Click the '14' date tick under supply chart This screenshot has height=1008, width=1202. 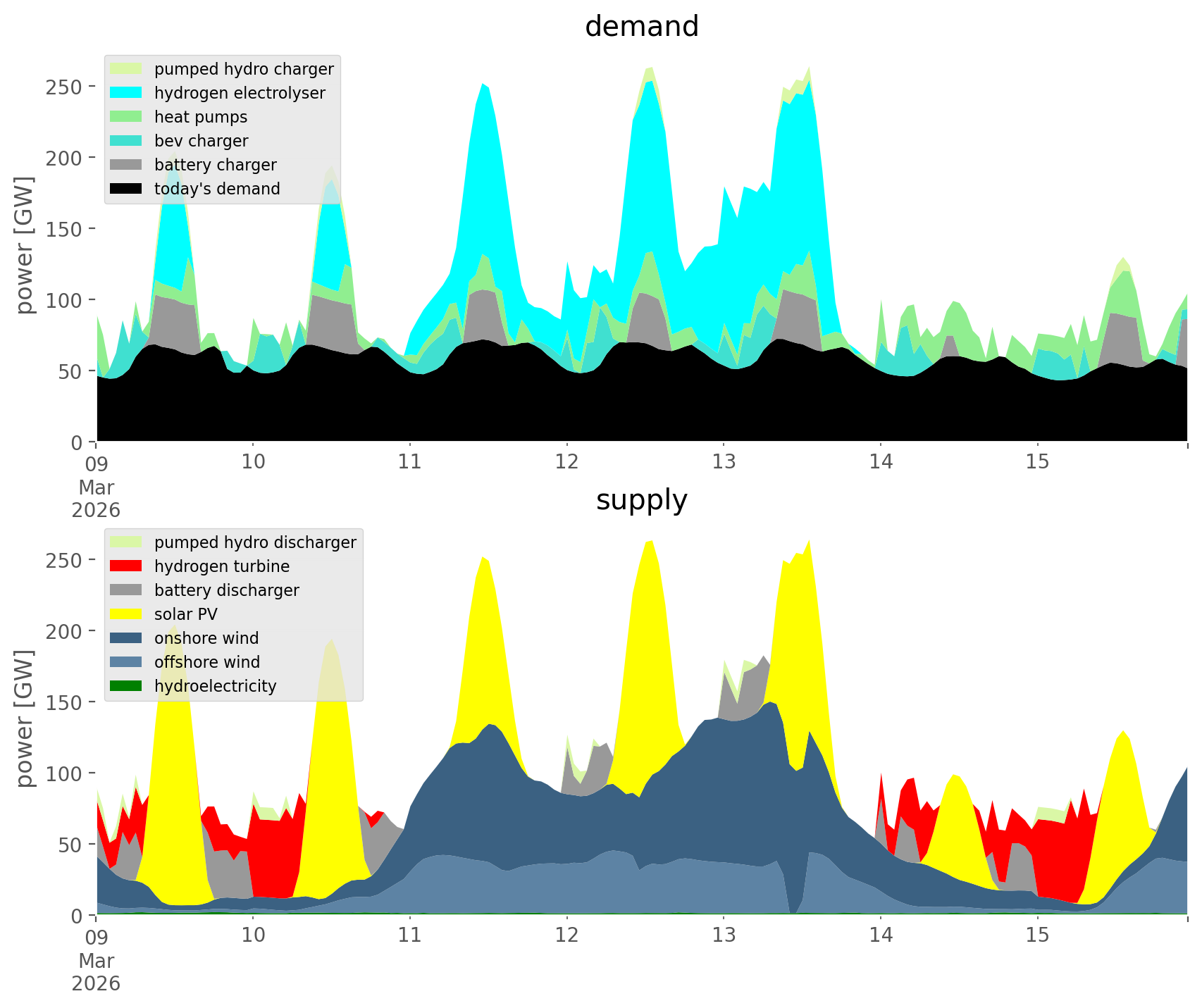880,935
